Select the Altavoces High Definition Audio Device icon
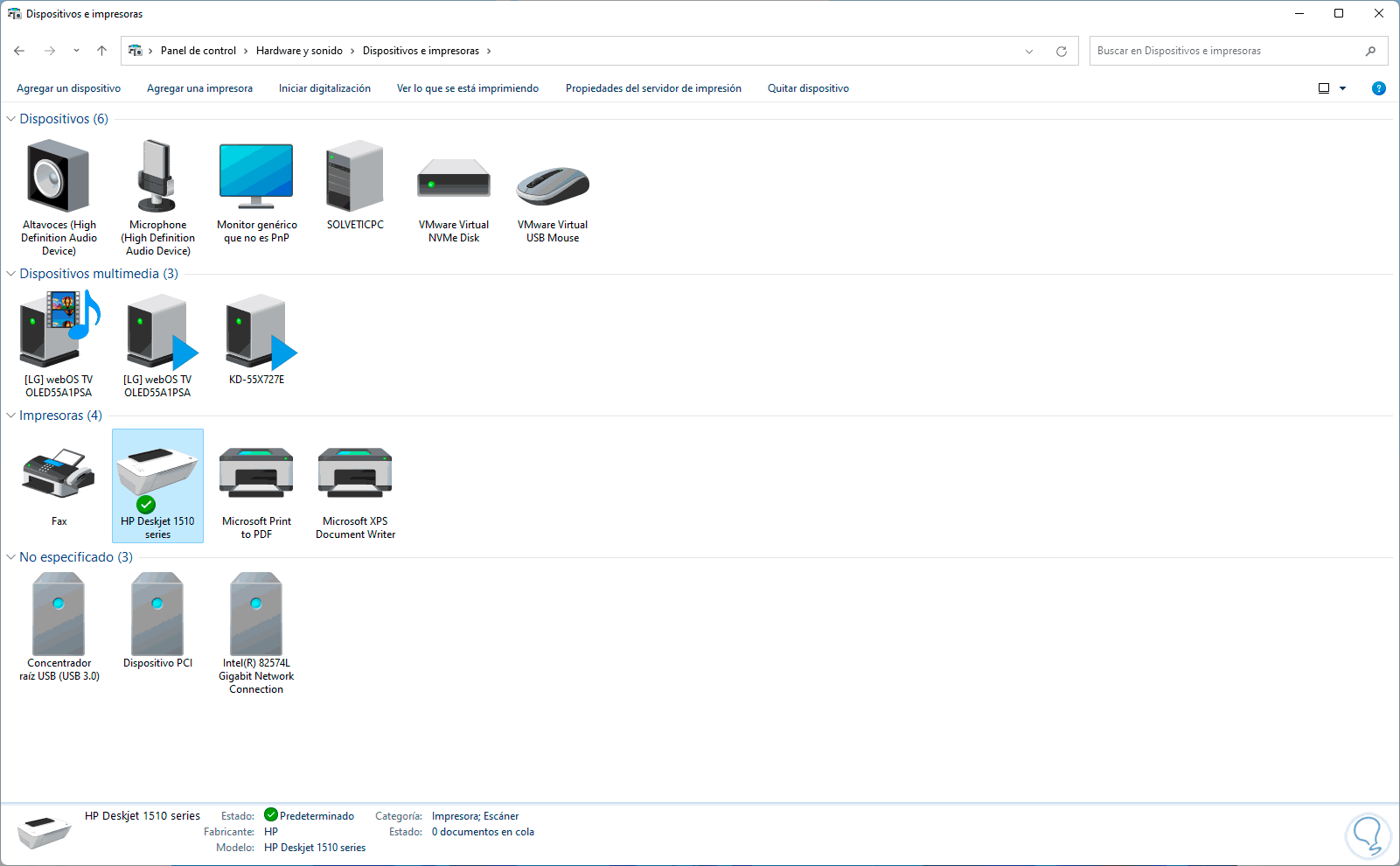 tap(59, 176)
